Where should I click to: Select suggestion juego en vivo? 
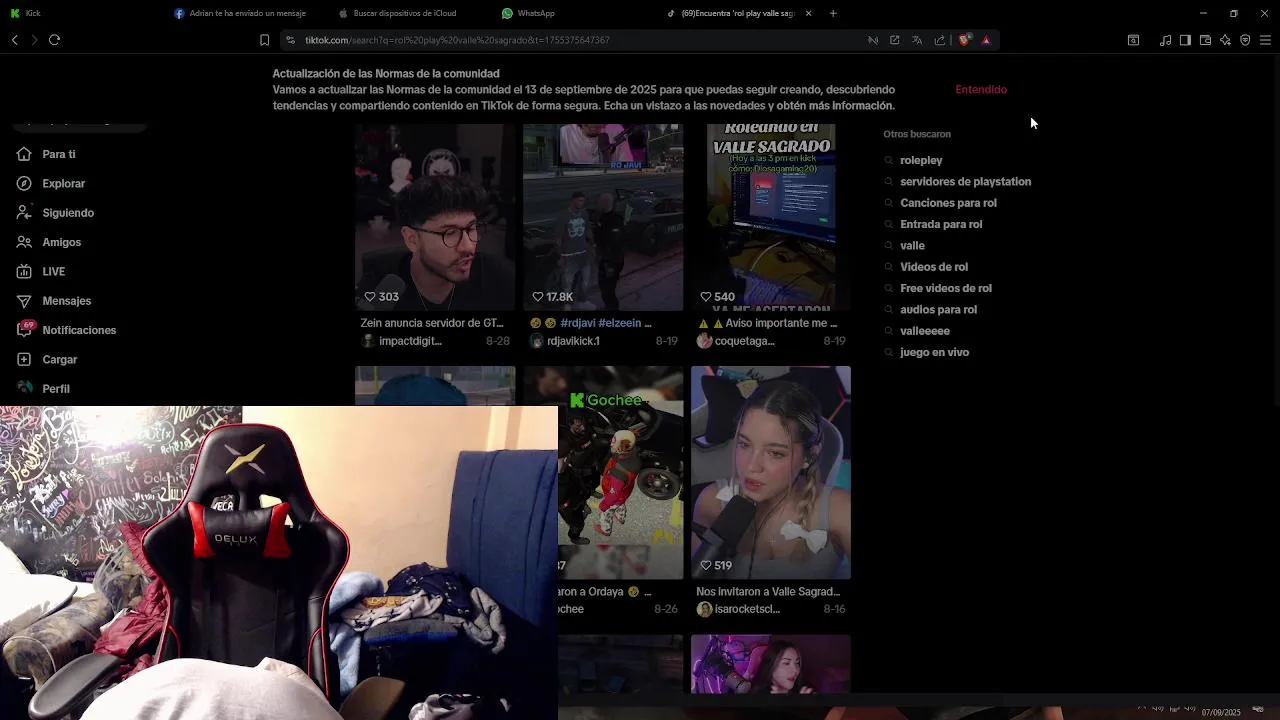[x=934, y=352]
